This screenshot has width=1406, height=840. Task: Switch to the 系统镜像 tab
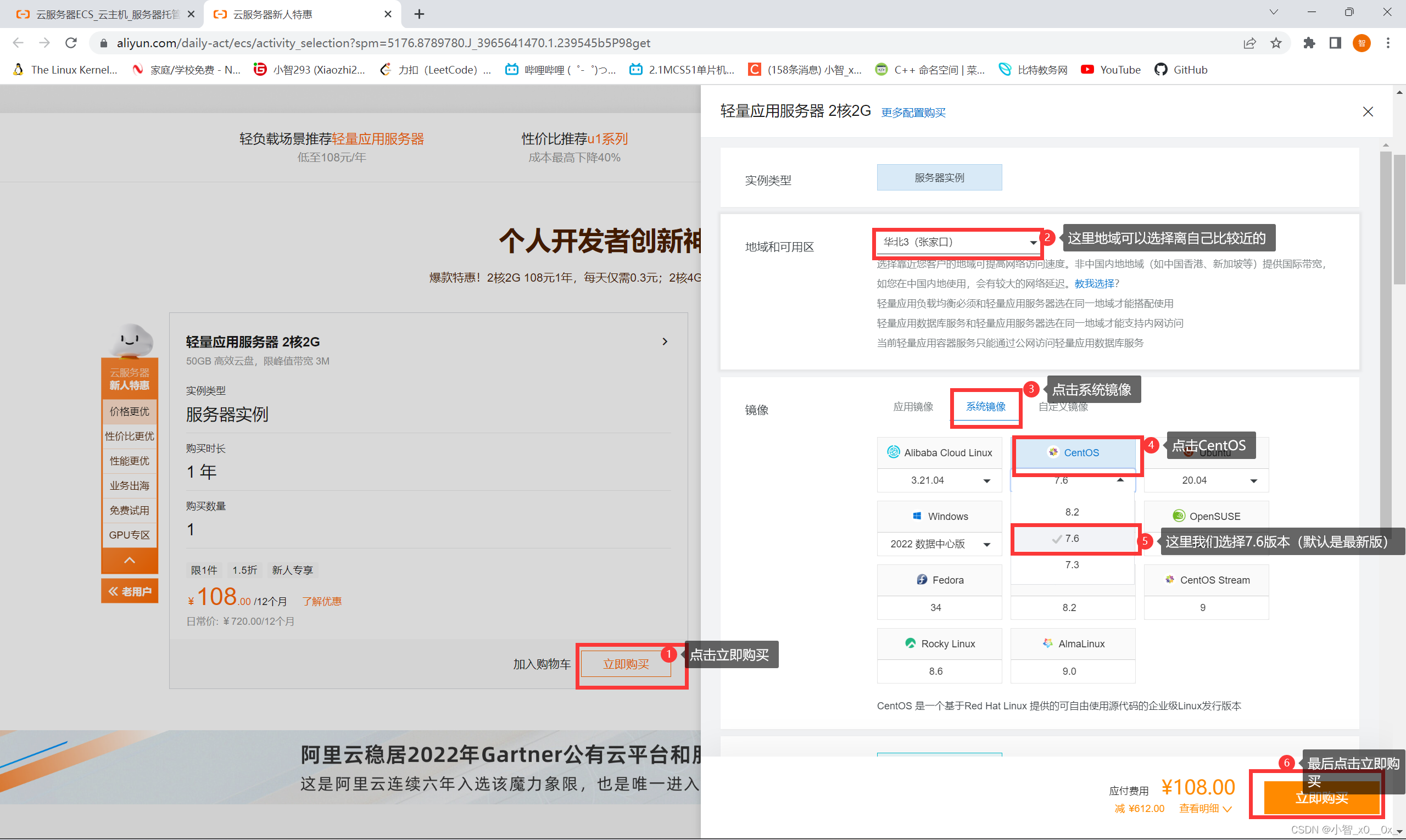point(985,406)
